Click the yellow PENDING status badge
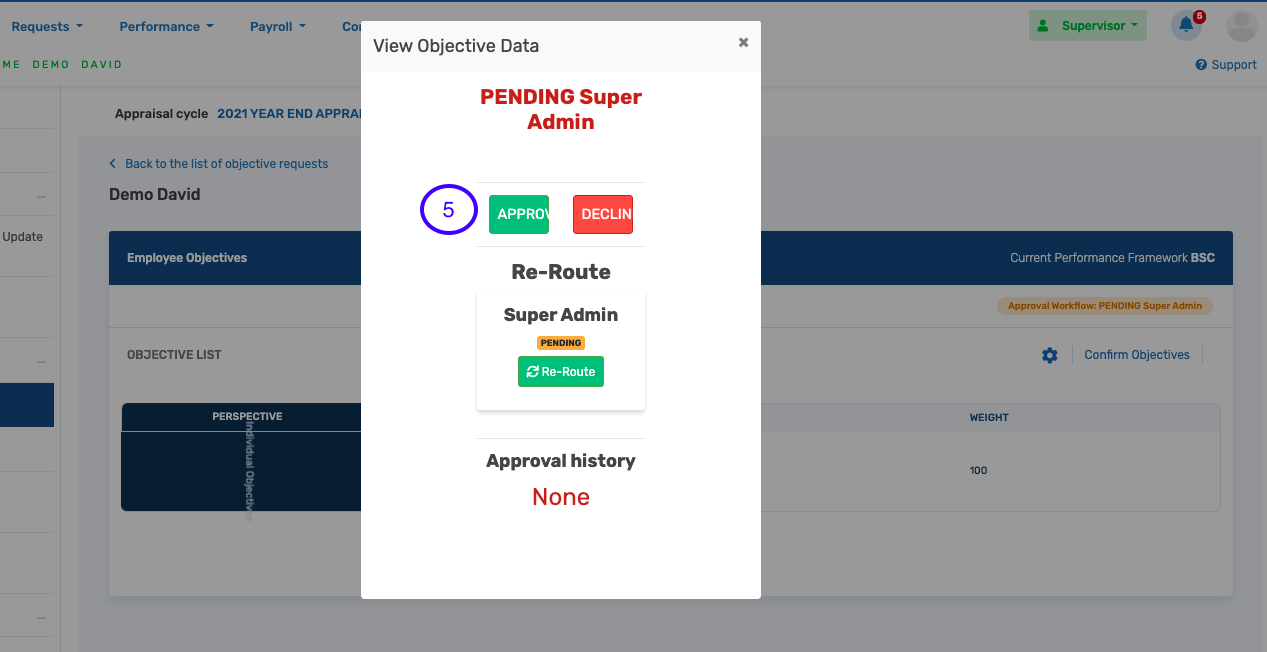Viewport: 1267px width, 652px height. point(561,342)
